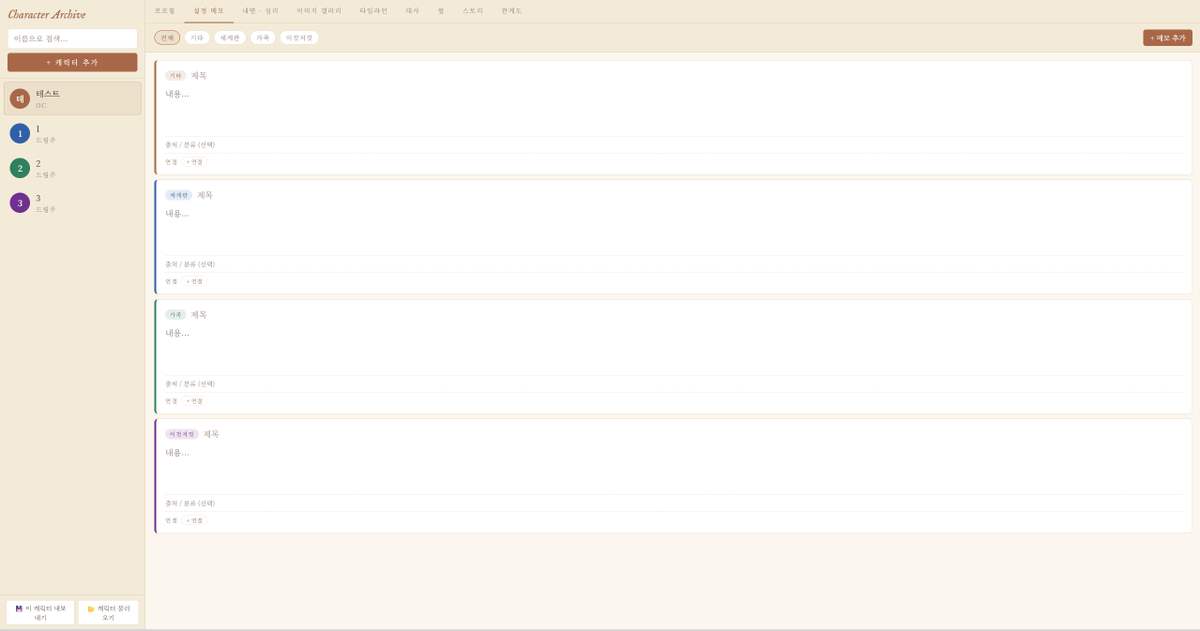Filter memos by the 세계관 chip
This screenshot has width=1200, height=631.
click(230, 37)
